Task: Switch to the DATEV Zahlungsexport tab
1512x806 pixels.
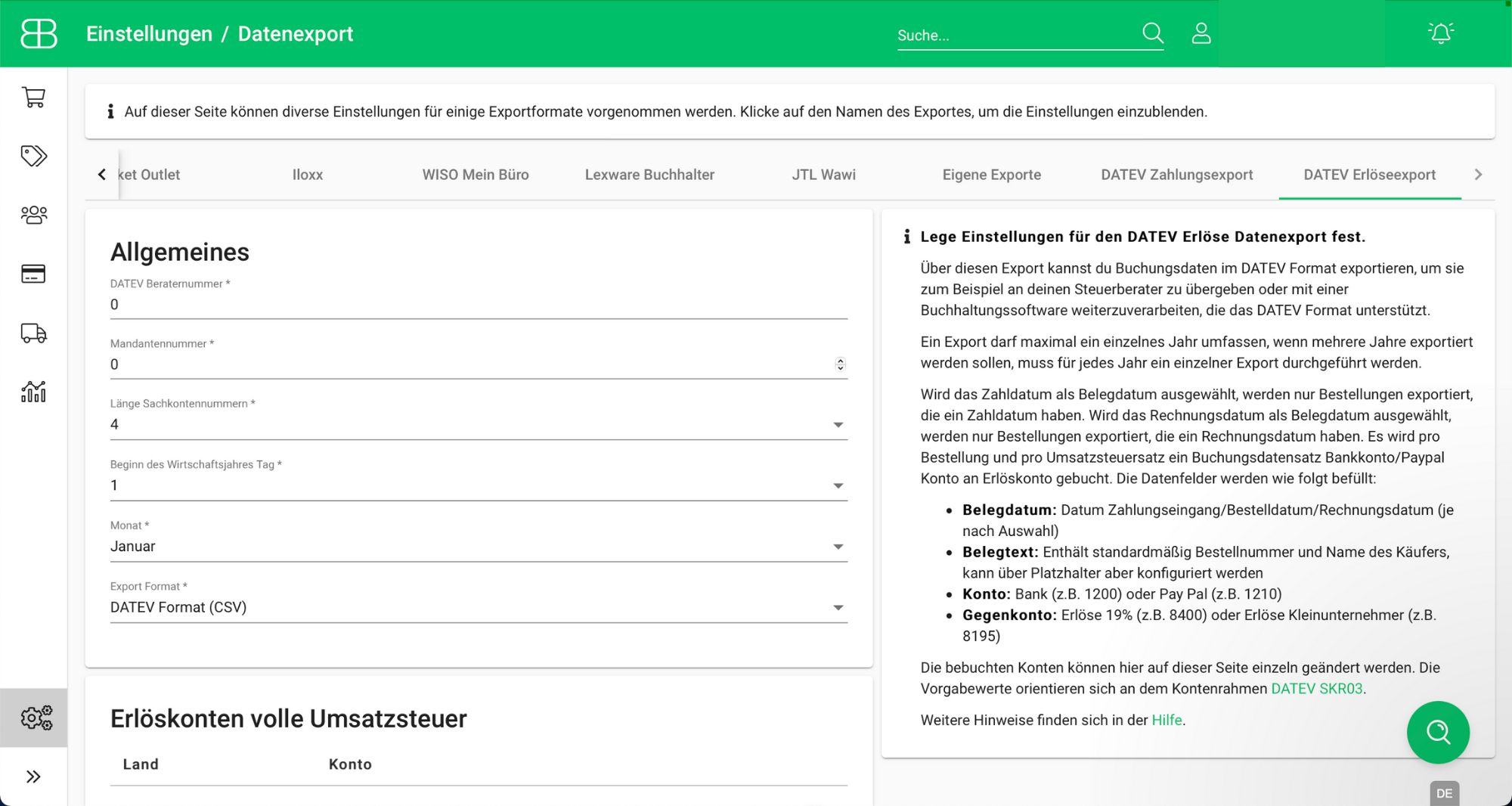Action: tap(1176, 175)
